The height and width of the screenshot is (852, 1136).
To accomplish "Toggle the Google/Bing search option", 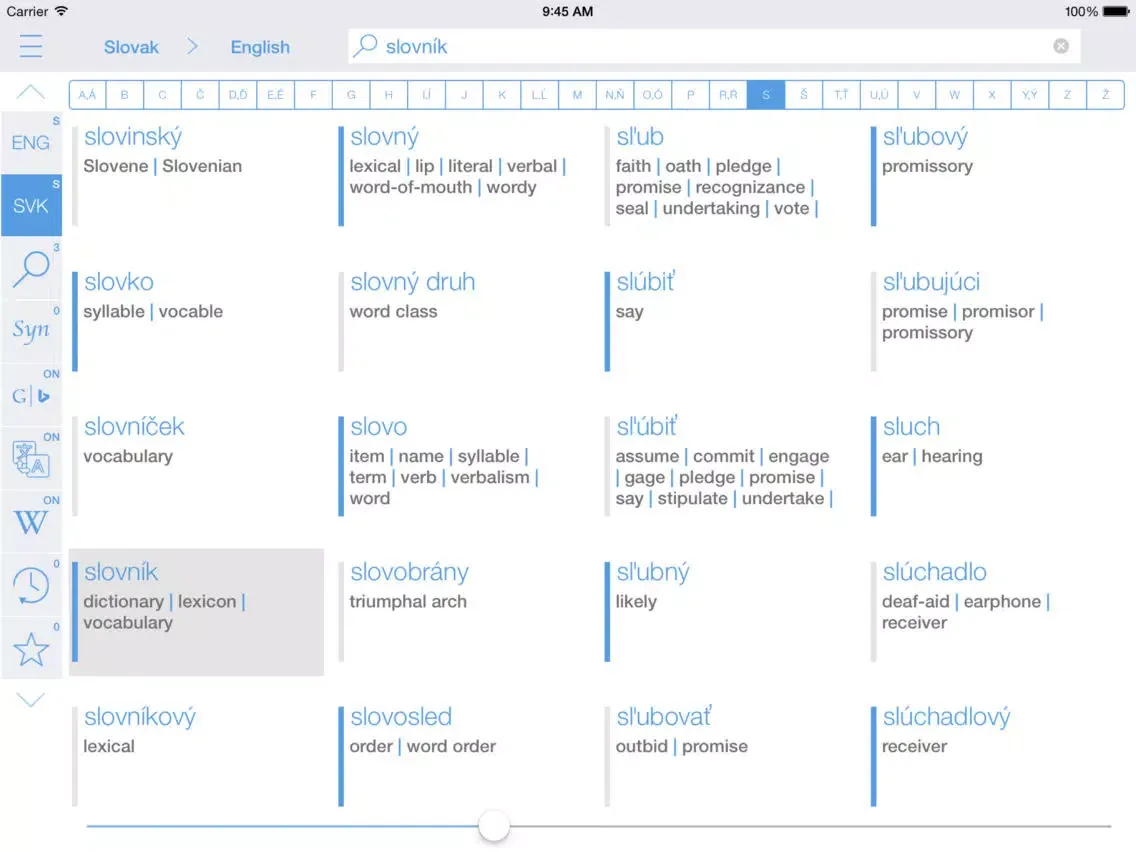I will 31,395.
